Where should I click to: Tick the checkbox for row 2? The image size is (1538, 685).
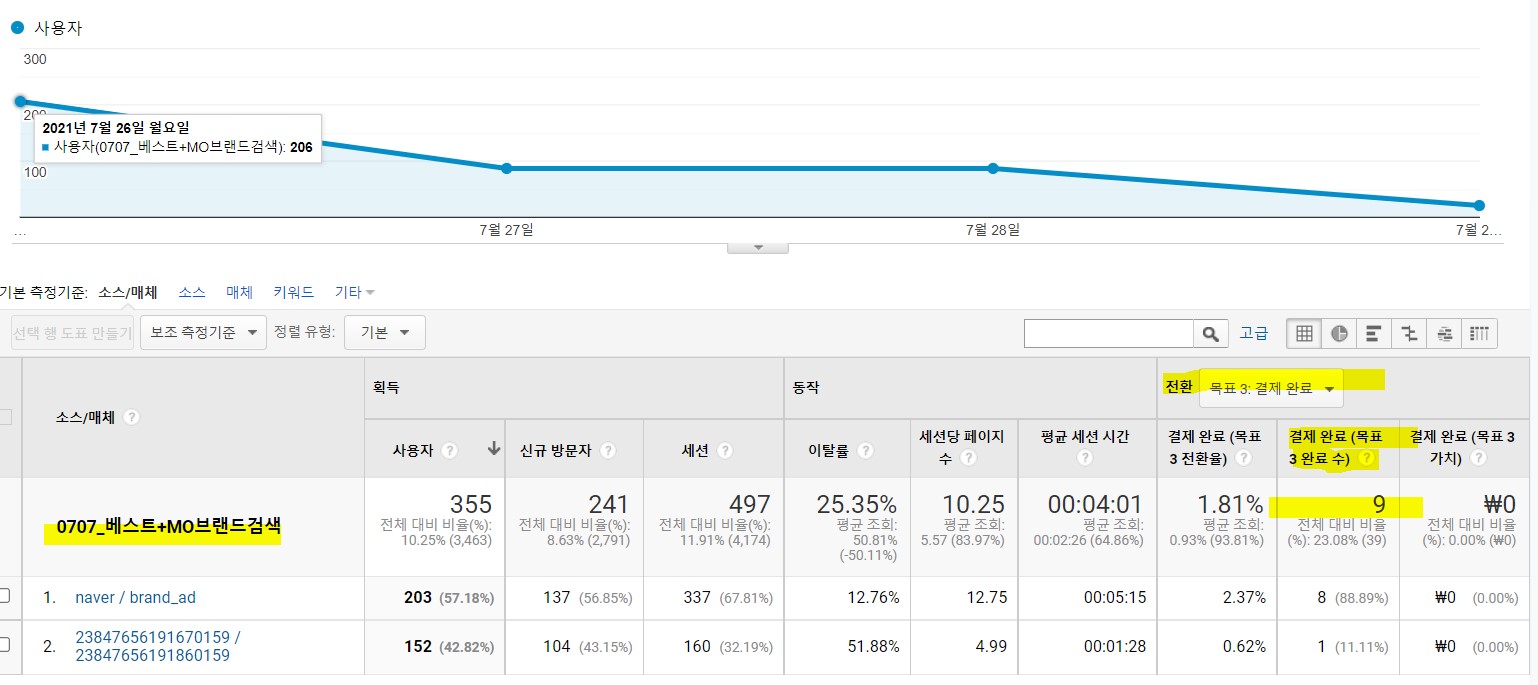click(4, 645)
